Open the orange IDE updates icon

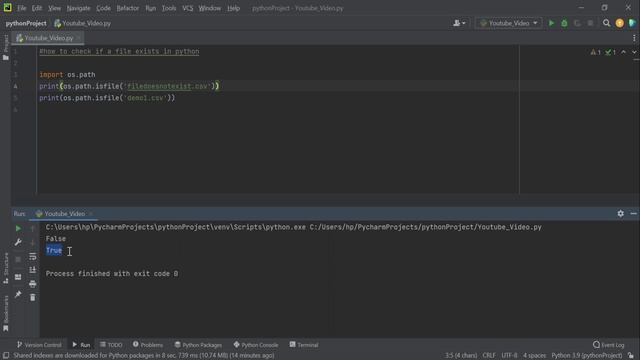click(x=620, y=23)
